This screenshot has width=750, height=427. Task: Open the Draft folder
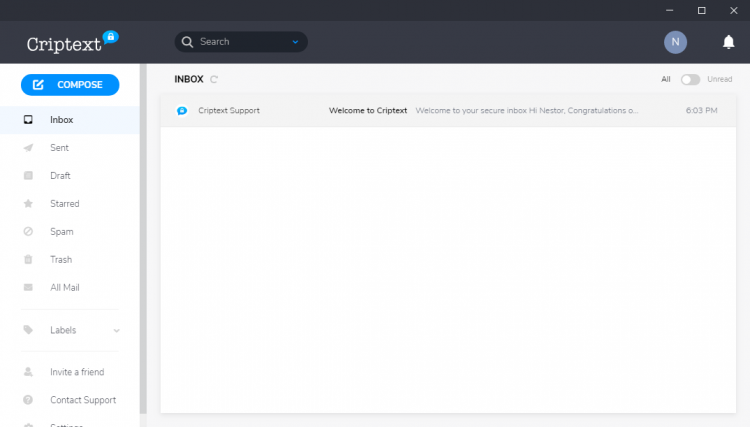coord(70,175)
